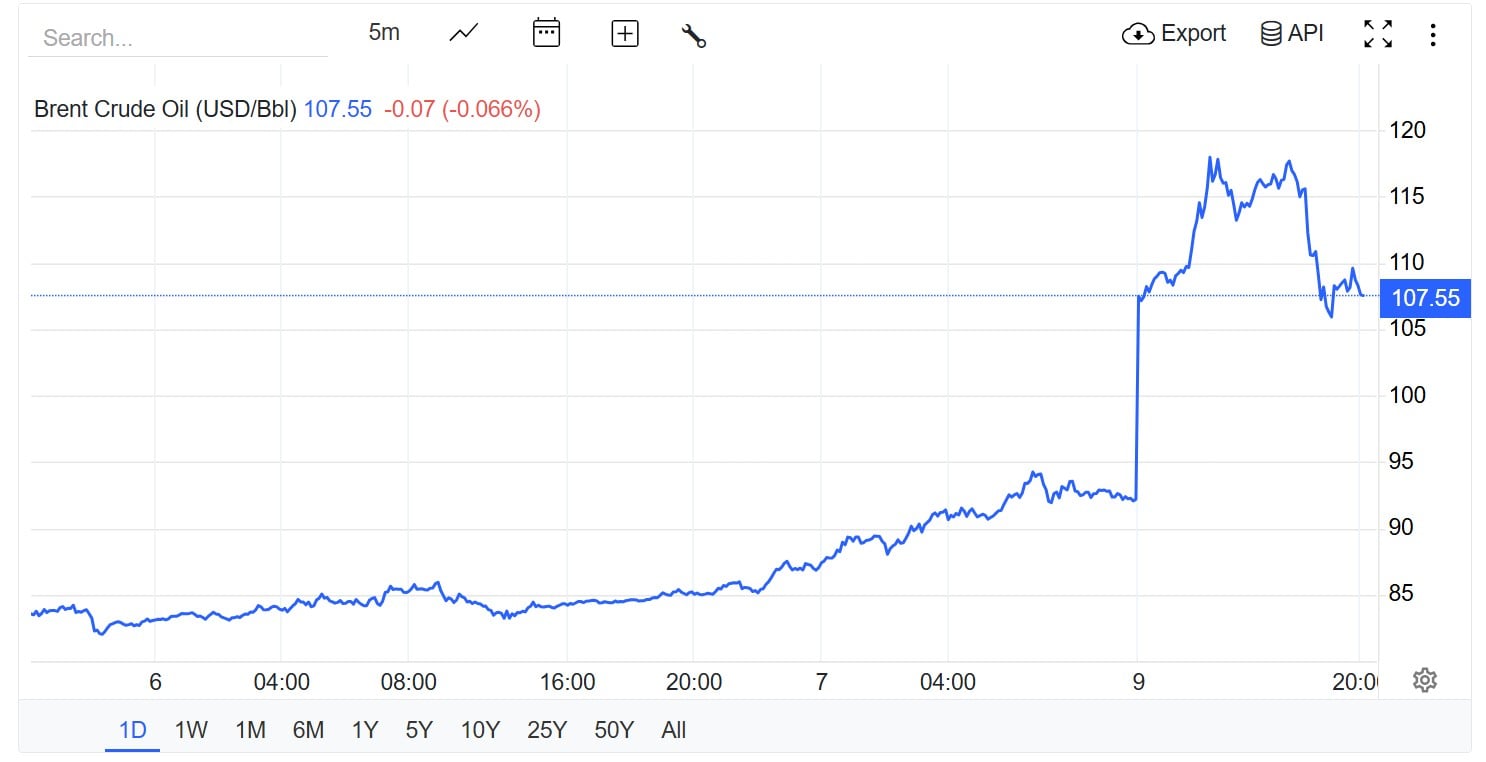
Task: Open the 5m interval dropdown
Action: pyautogui.click(x=384, y=33)
